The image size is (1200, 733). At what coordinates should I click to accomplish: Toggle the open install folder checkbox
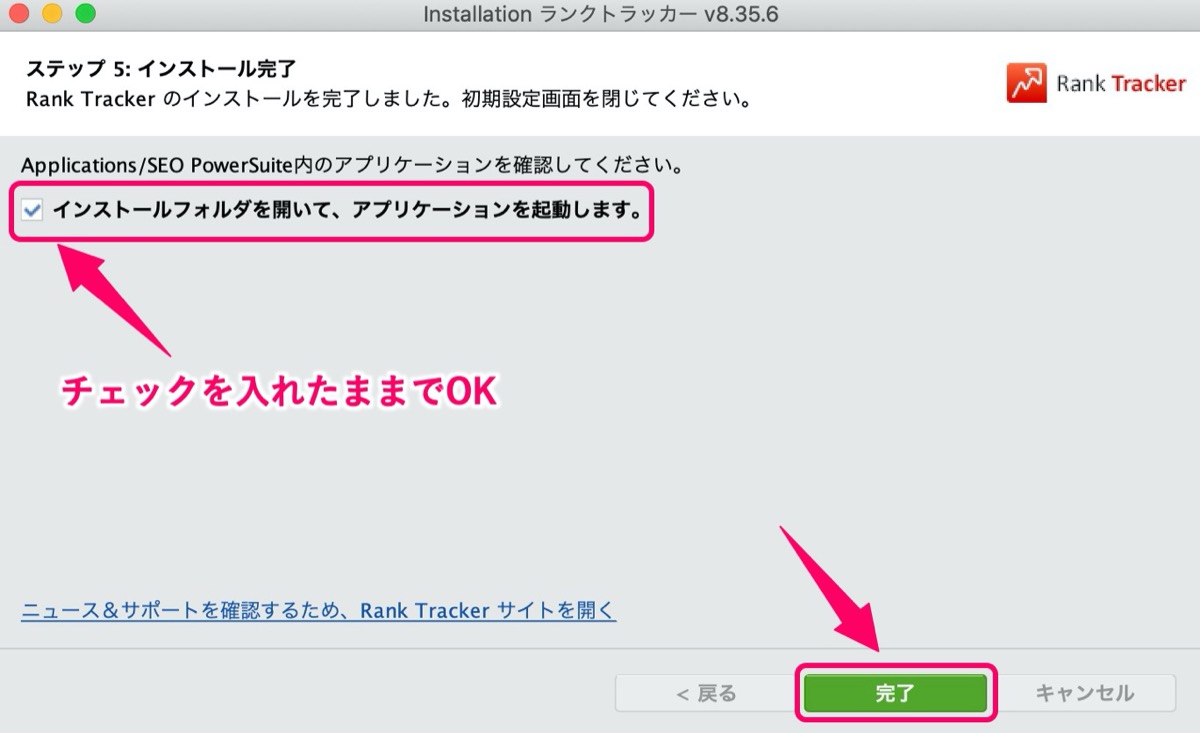click(32, 211)
